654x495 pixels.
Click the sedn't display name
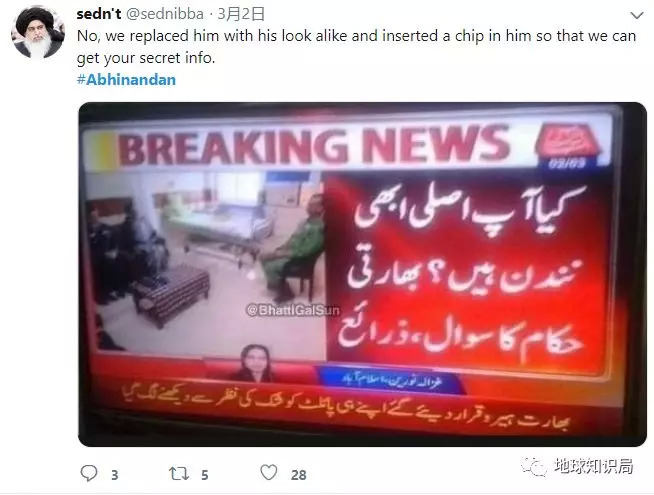tap(99, 14)
